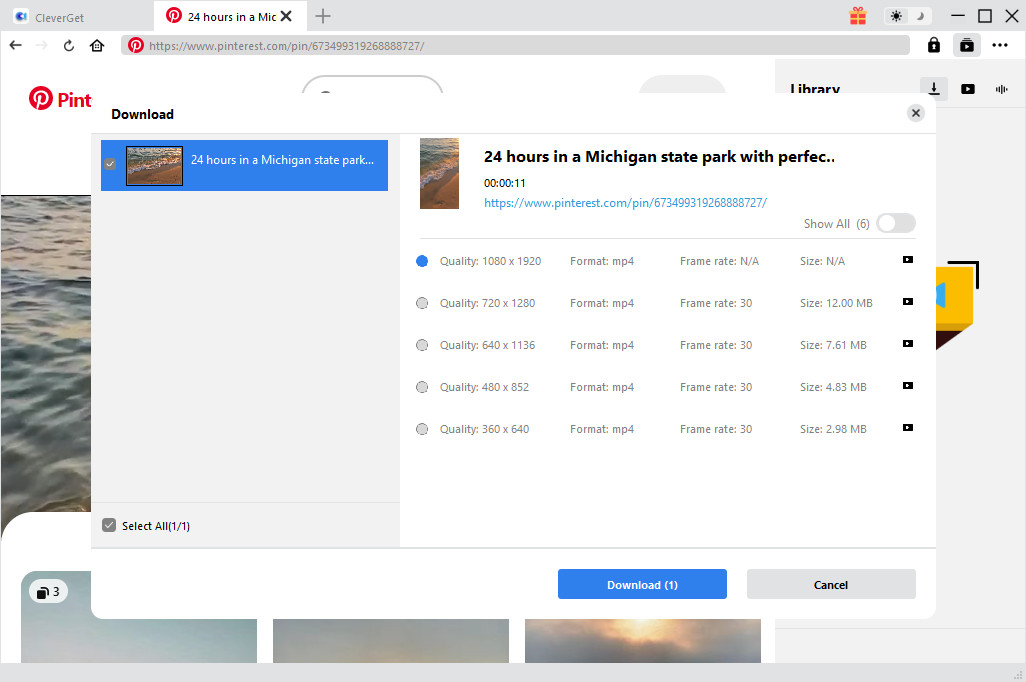This screenshot has width=1026, height=682.
Task: Click the lock icon in the address bar
Action: point(933,45)
